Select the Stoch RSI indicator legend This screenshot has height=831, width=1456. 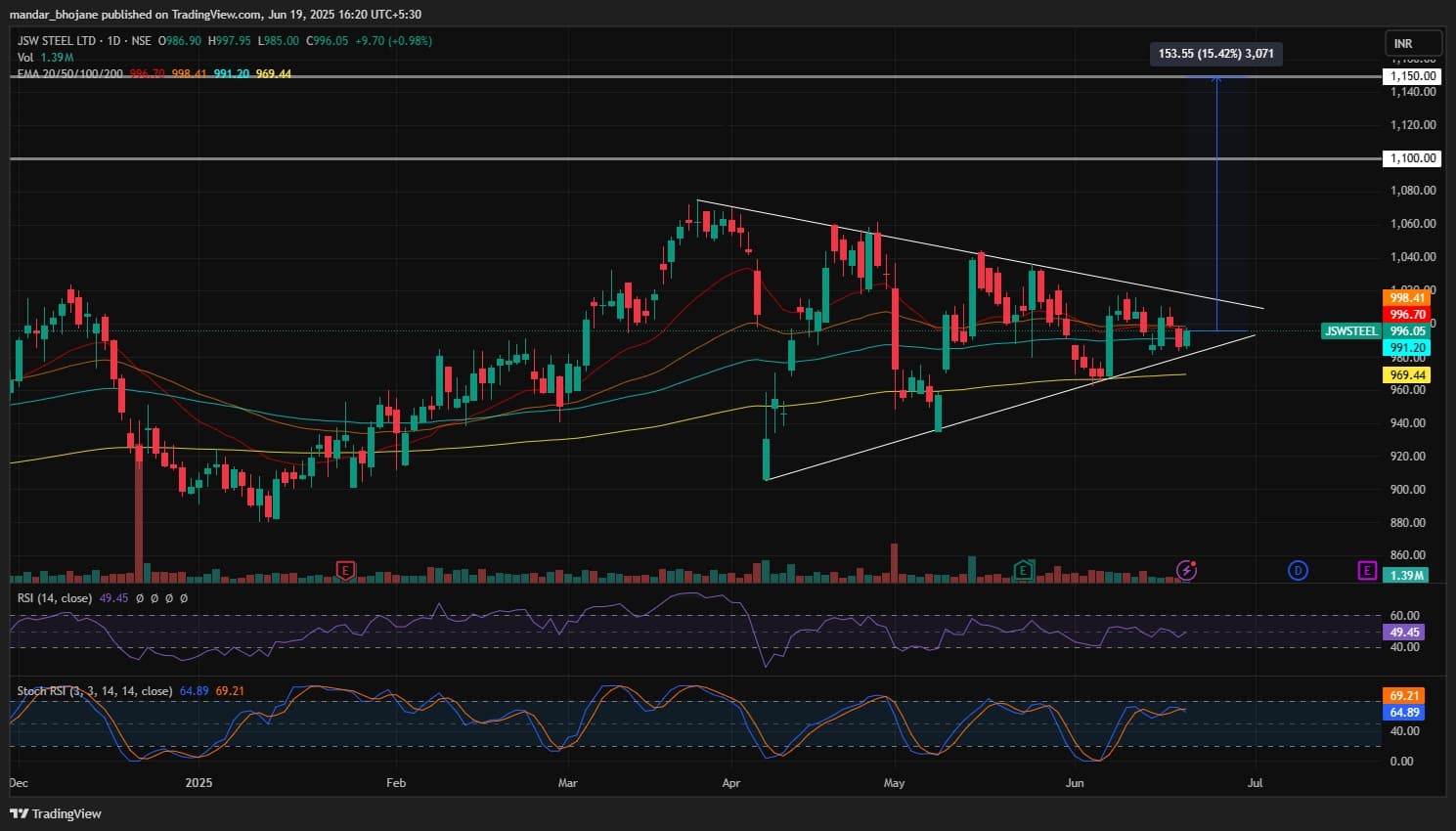coord(95,691)
